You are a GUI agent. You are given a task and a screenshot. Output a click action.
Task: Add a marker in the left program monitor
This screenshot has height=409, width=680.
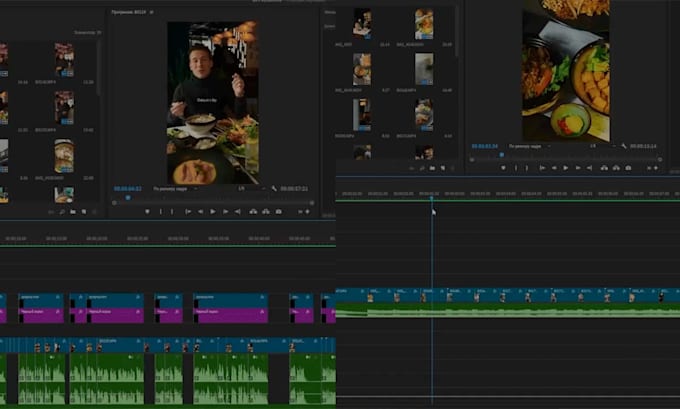tap(147, 212)
